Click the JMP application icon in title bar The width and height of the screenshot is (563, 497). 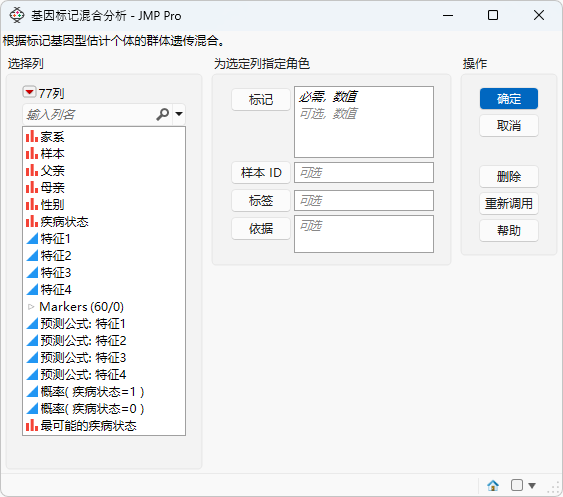tap(17, 15)
